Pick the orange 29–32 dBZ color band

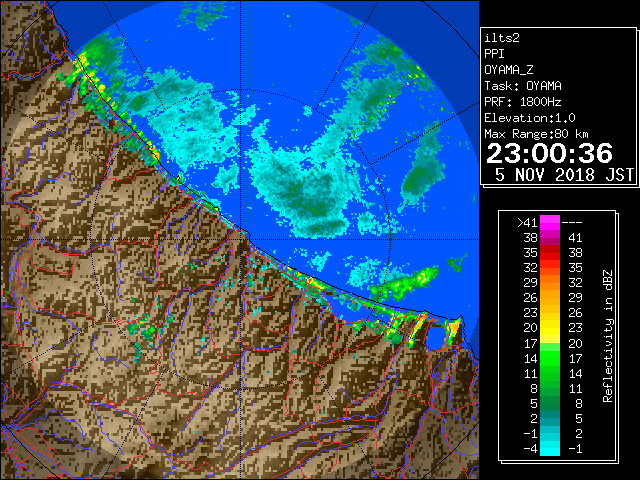[550, 283]
